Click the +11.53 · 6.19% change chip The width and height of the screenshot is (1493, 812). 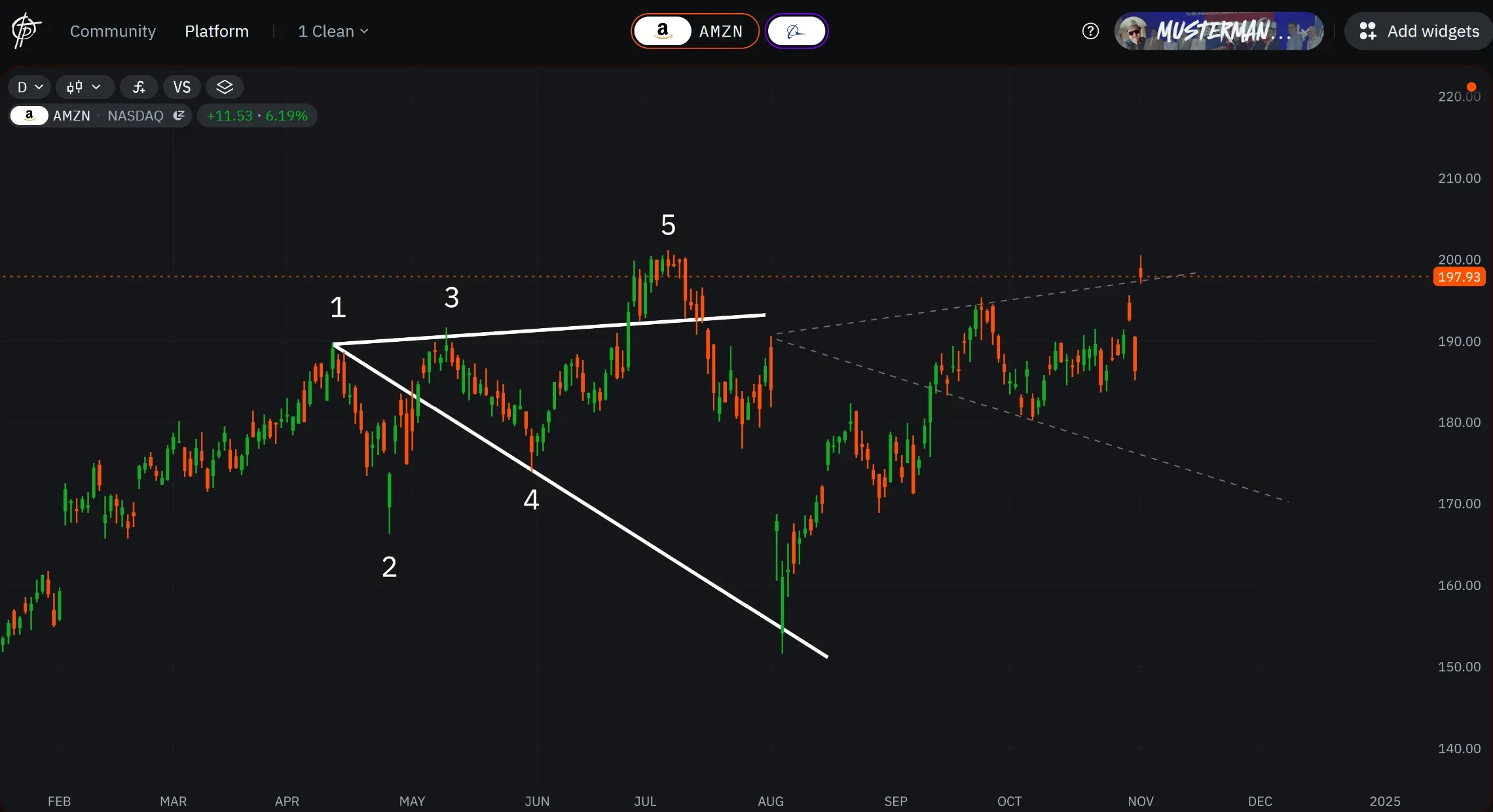click(x=257, y=116)
